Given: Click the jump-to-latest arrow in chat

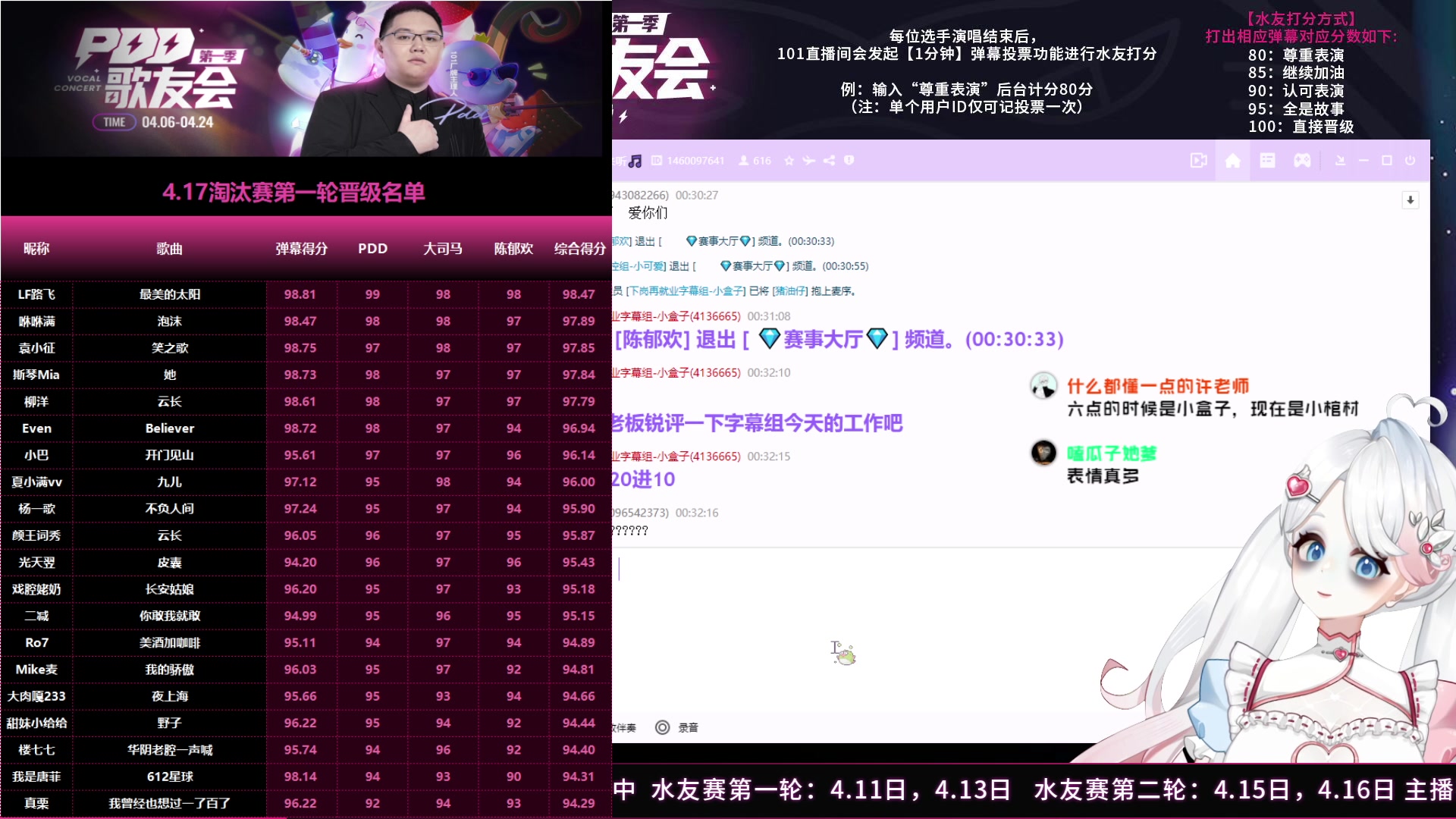Looking at the screenshot, I should click(1410, 200).
